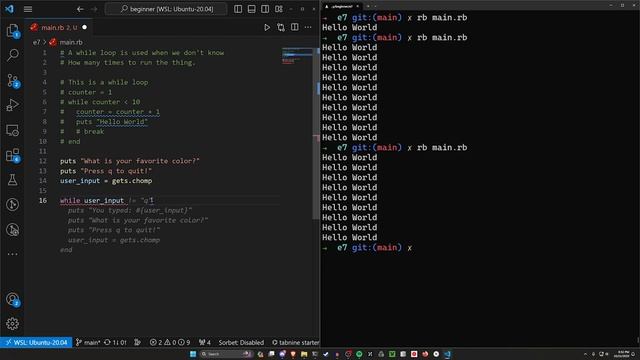This screenshot has width=640, height=360.
Task: Click the minimap code overview
Action: [297, 56]
